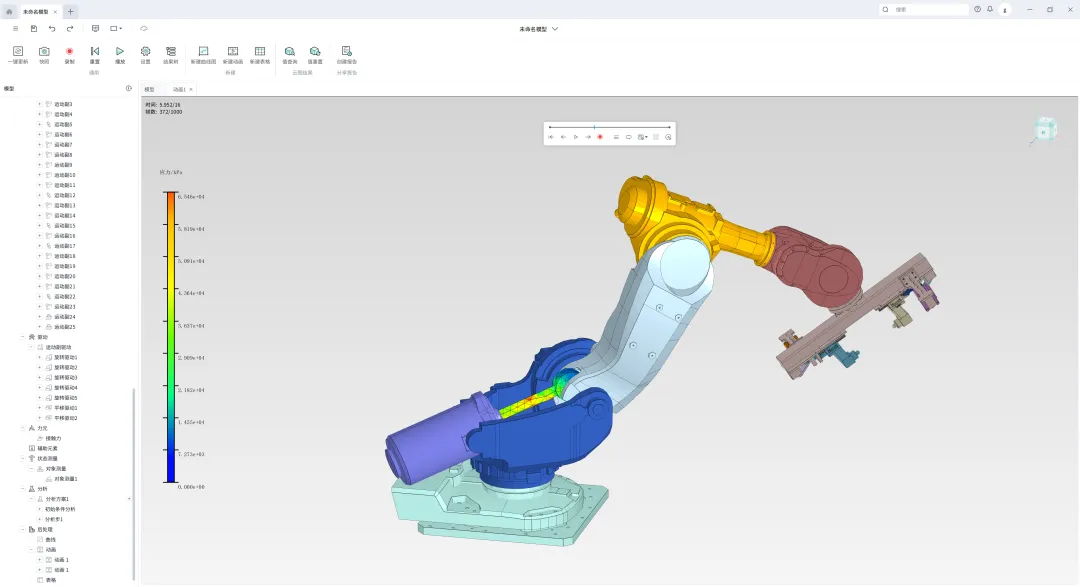Open the settings gear in the ribbon

(145, 52)
